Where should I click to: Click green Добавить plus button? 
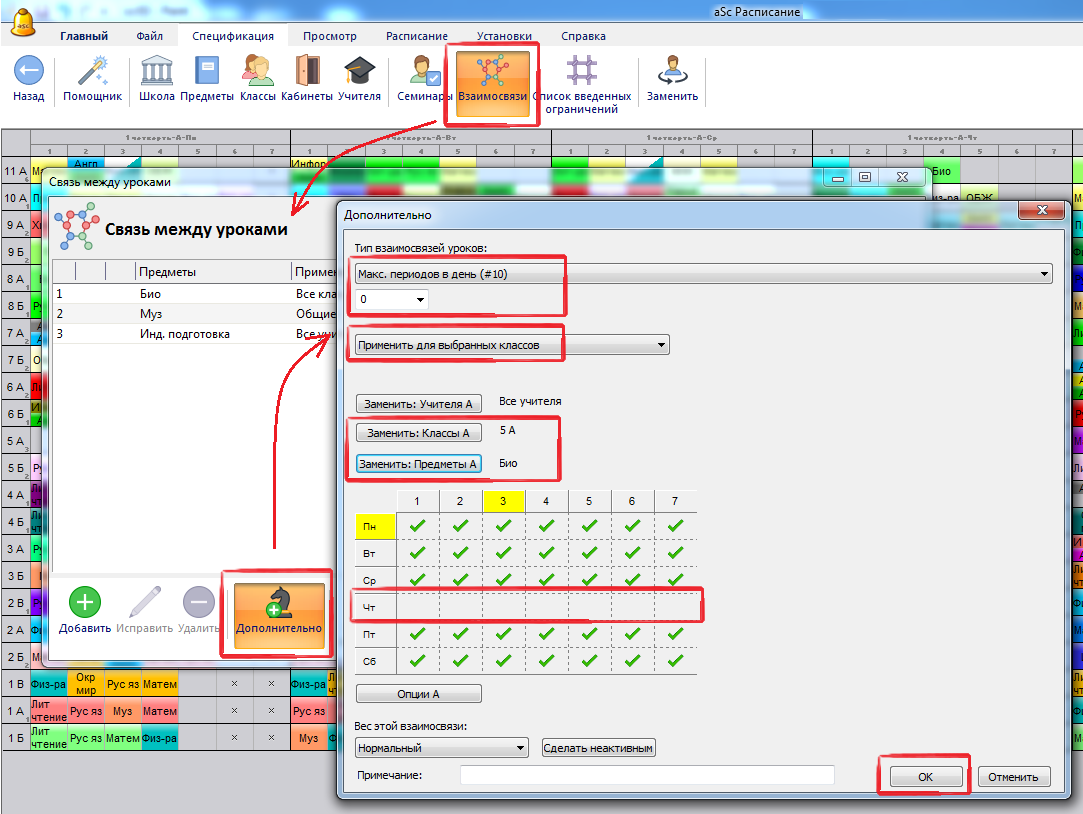pos(84,604)
